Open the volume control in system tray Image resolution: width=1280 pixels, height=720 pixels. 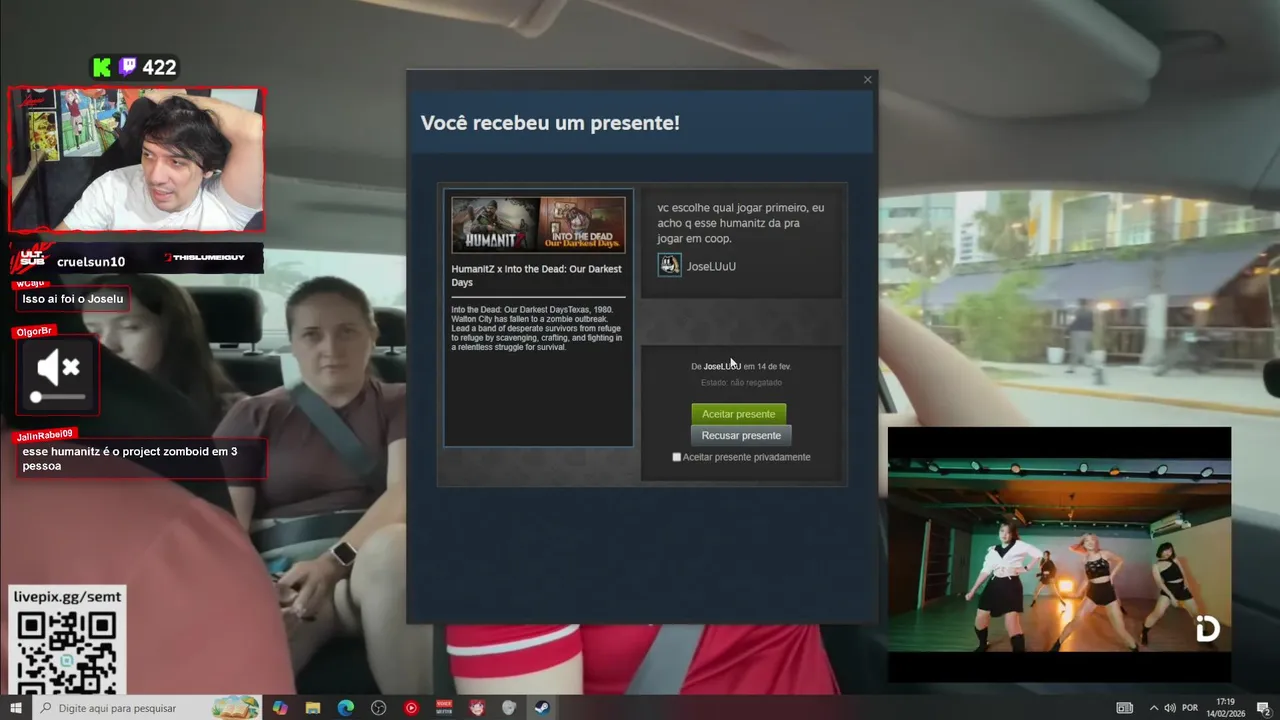(x=1170, y=708)
